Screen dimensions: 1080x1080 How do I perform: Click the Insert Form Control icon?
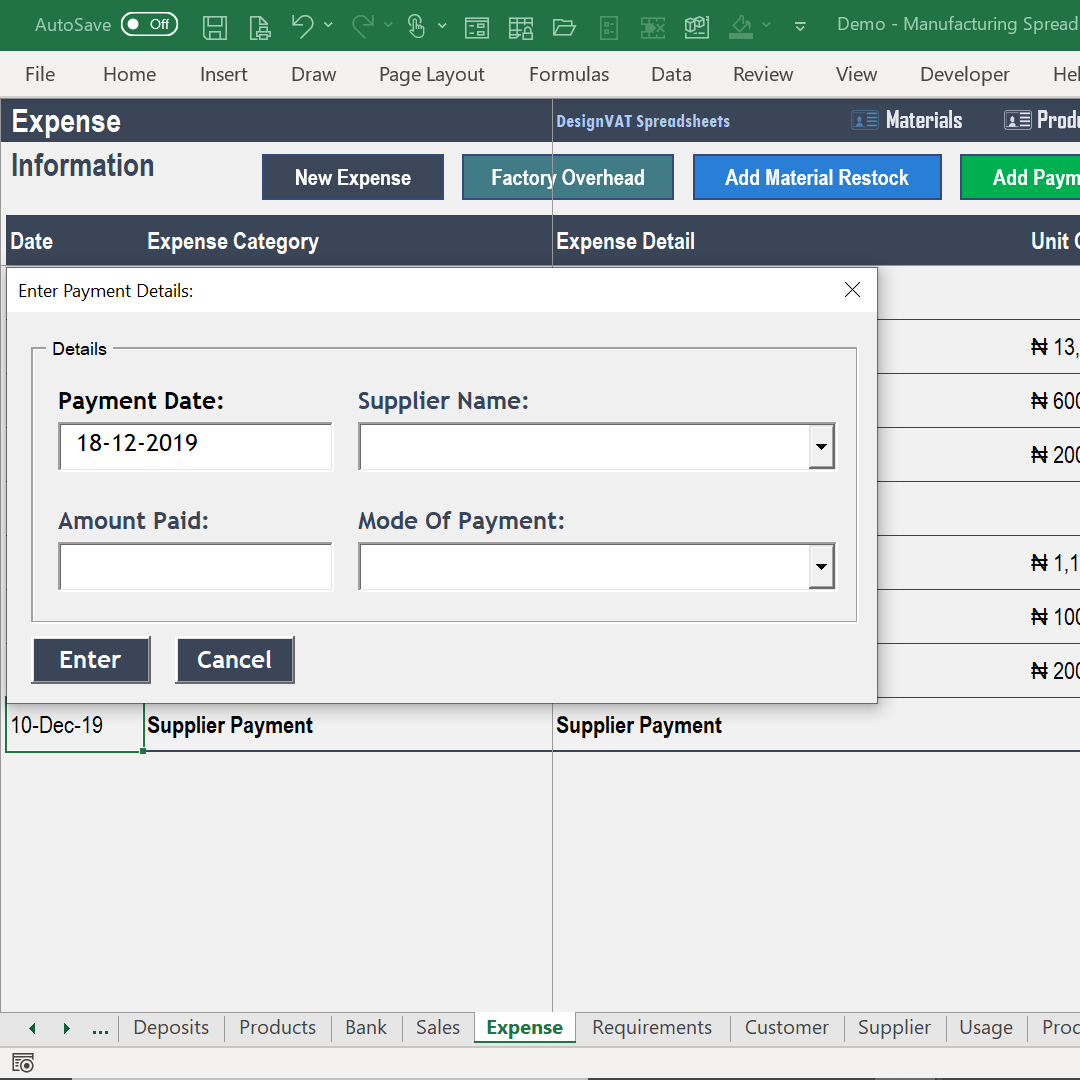click(x=477, y=27)
